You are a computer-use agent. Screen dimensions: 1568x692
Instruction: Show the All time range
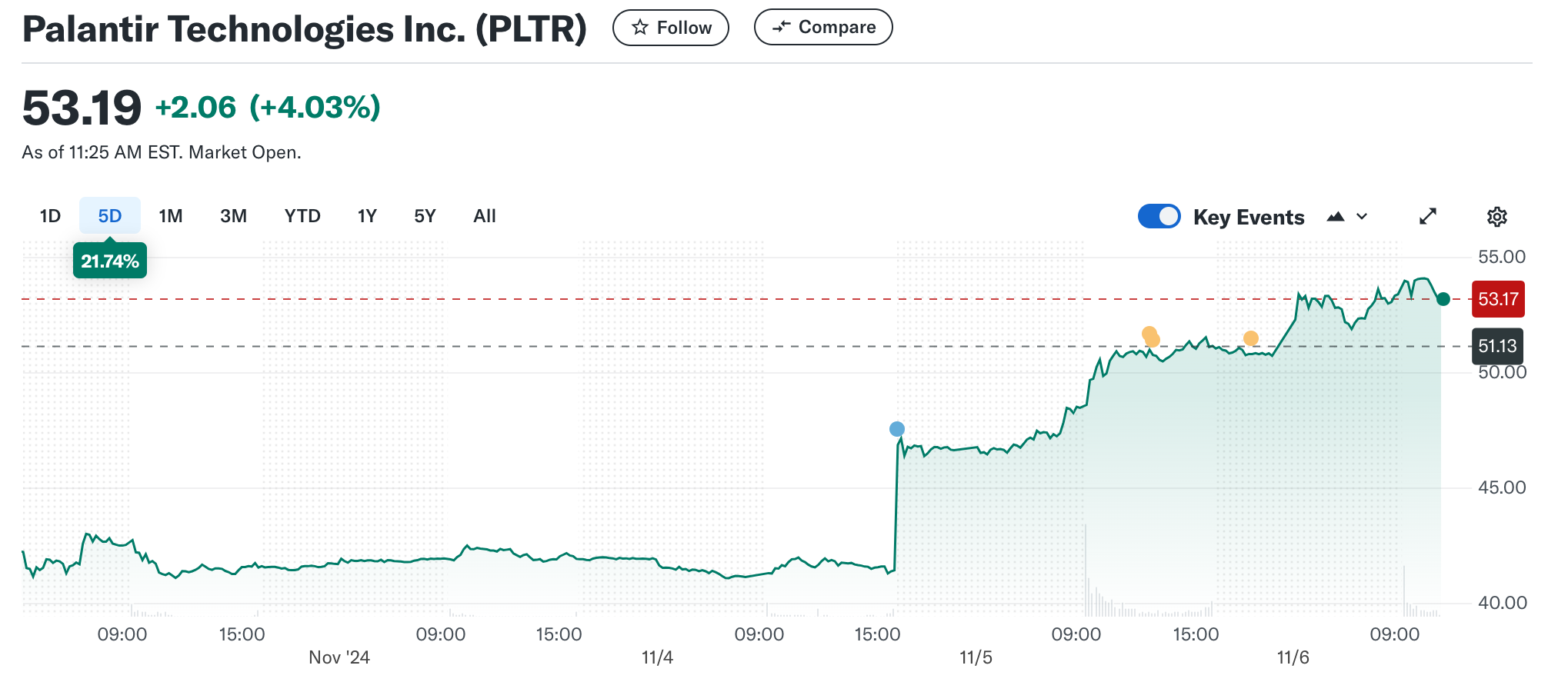(x=485, y=216)
